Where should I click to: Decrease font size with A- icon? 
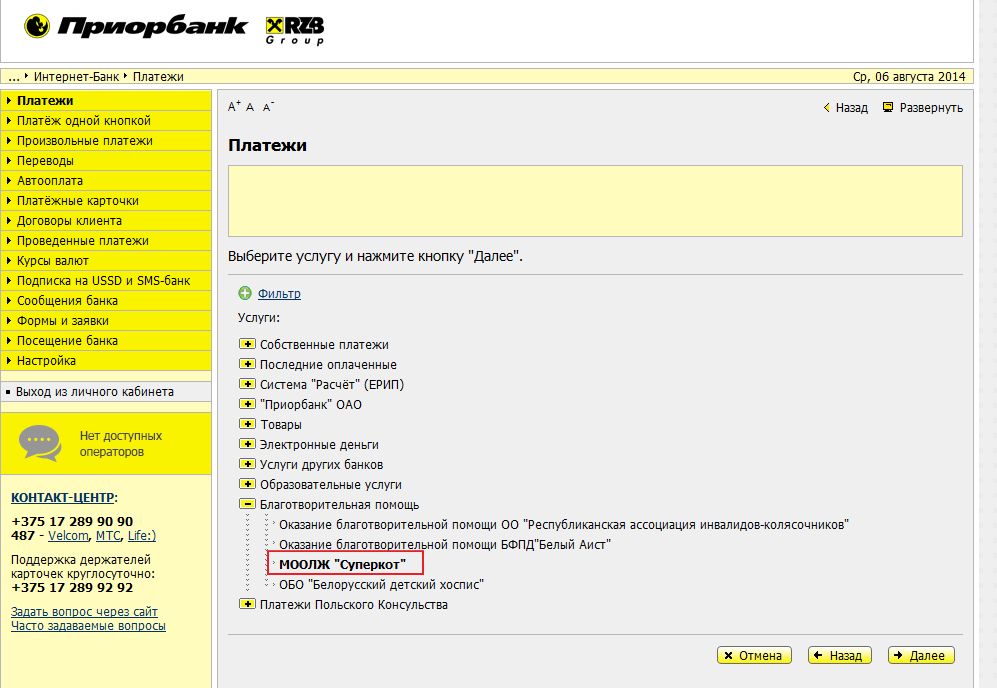268,107
